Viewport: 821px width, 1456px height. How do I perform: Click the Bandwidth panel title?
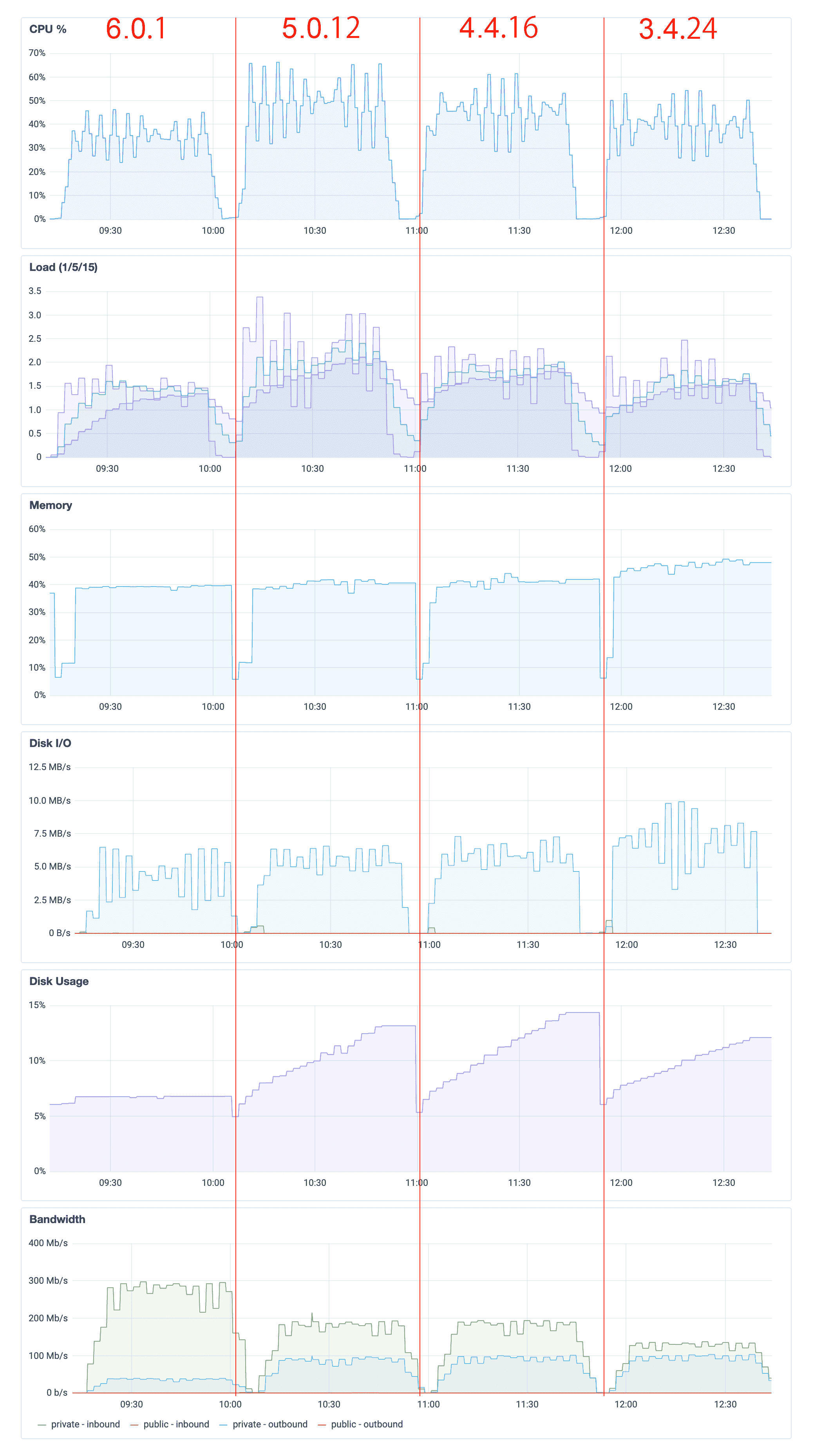click(57, 1219)
